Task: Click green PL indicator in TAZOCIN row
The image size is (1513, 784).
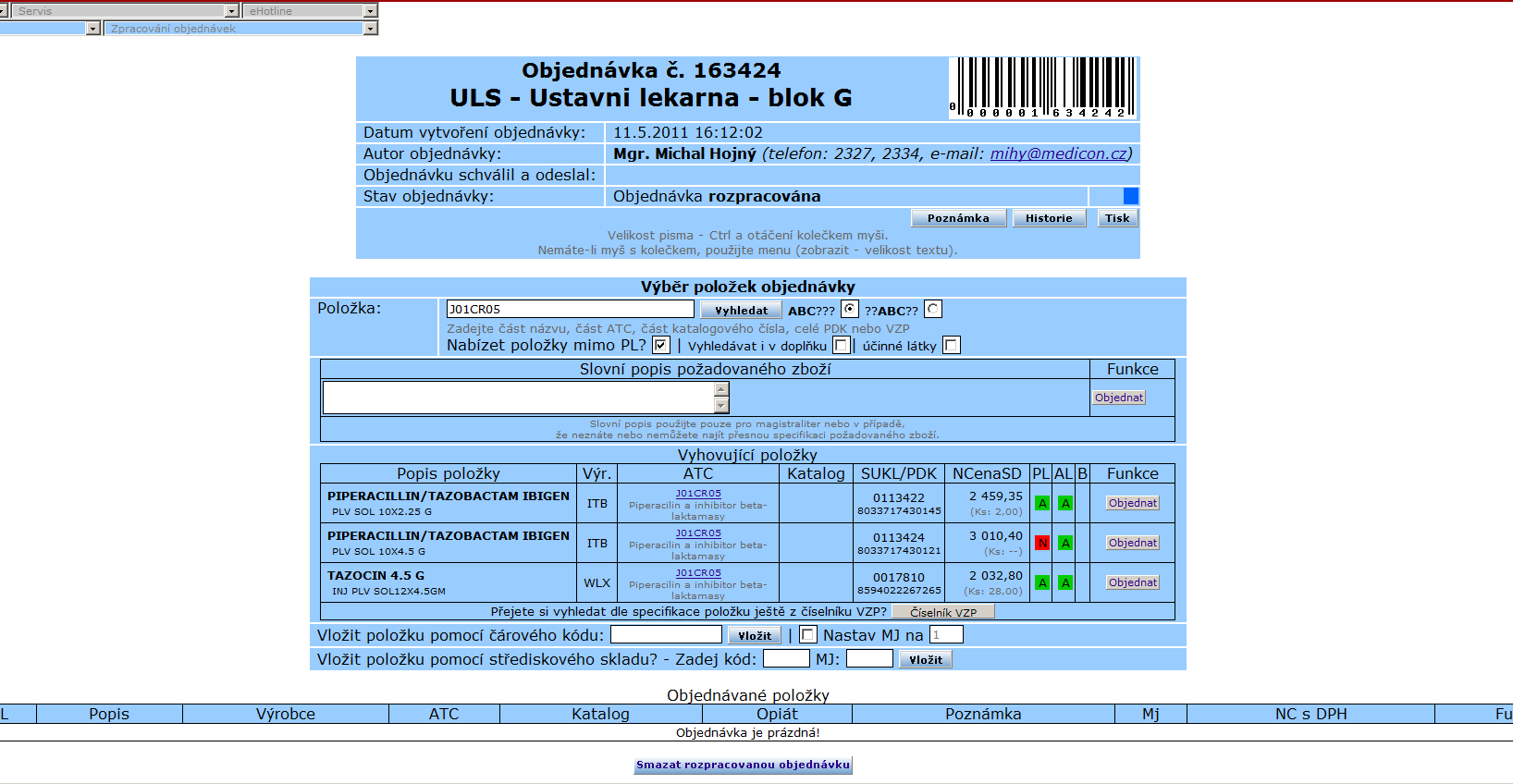Action: point(1042,583)
